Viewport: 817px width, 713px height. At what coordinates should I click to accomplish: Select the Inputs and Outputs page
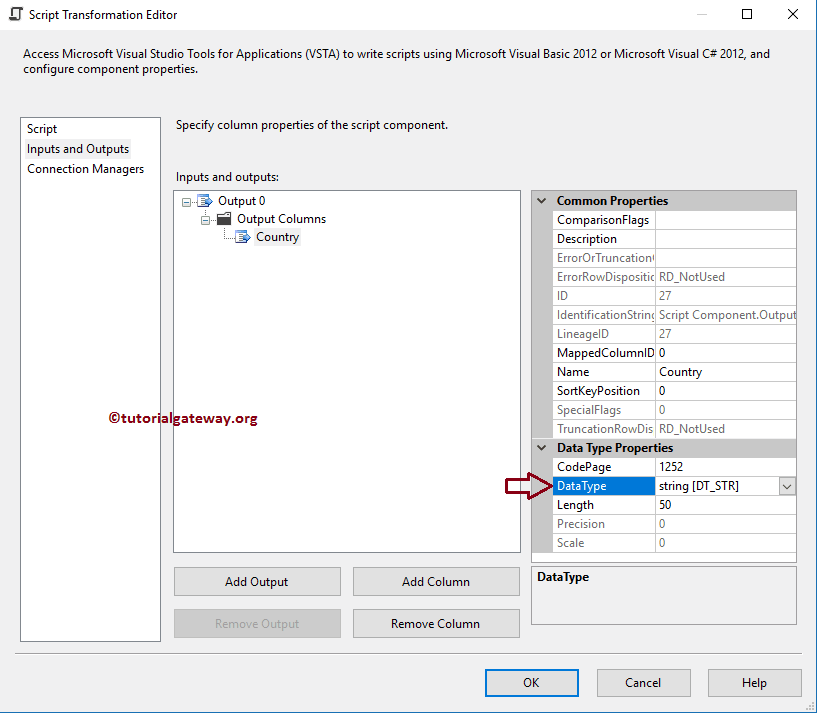78,148
